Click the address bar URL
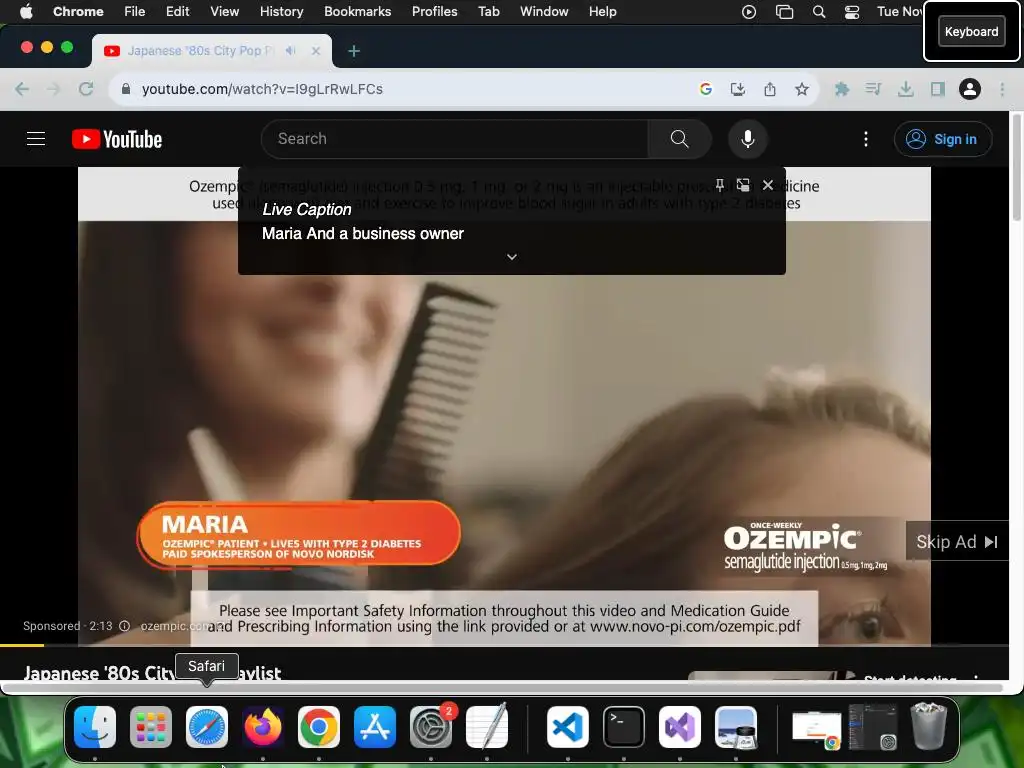1024x768 pixels. (x=263, y=89)
